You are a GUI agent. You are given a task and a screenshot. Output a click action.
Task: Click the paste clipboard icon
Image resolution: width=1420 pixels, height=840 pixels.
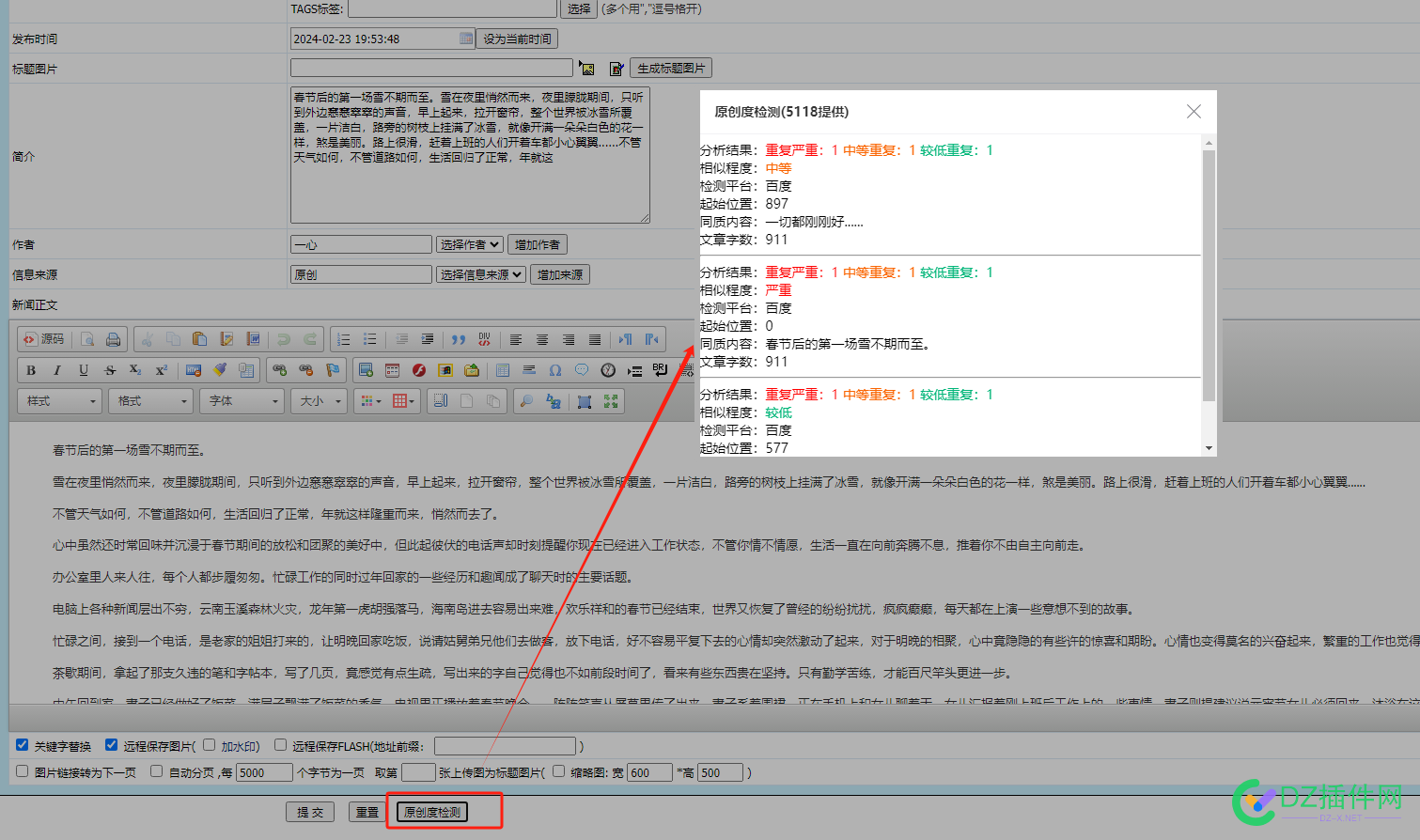click(199, 339)
